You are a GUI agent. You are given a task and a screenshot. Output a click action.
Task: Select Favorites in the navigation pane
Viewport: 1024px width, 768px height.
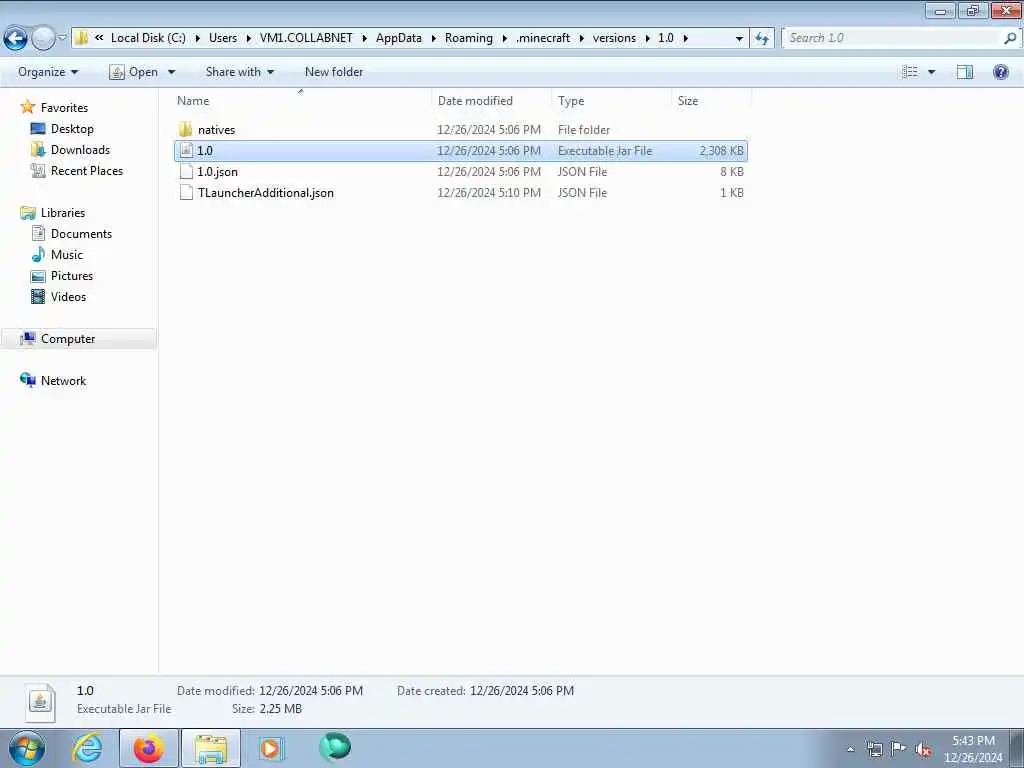pyautogui.click(x=64, y=108)
